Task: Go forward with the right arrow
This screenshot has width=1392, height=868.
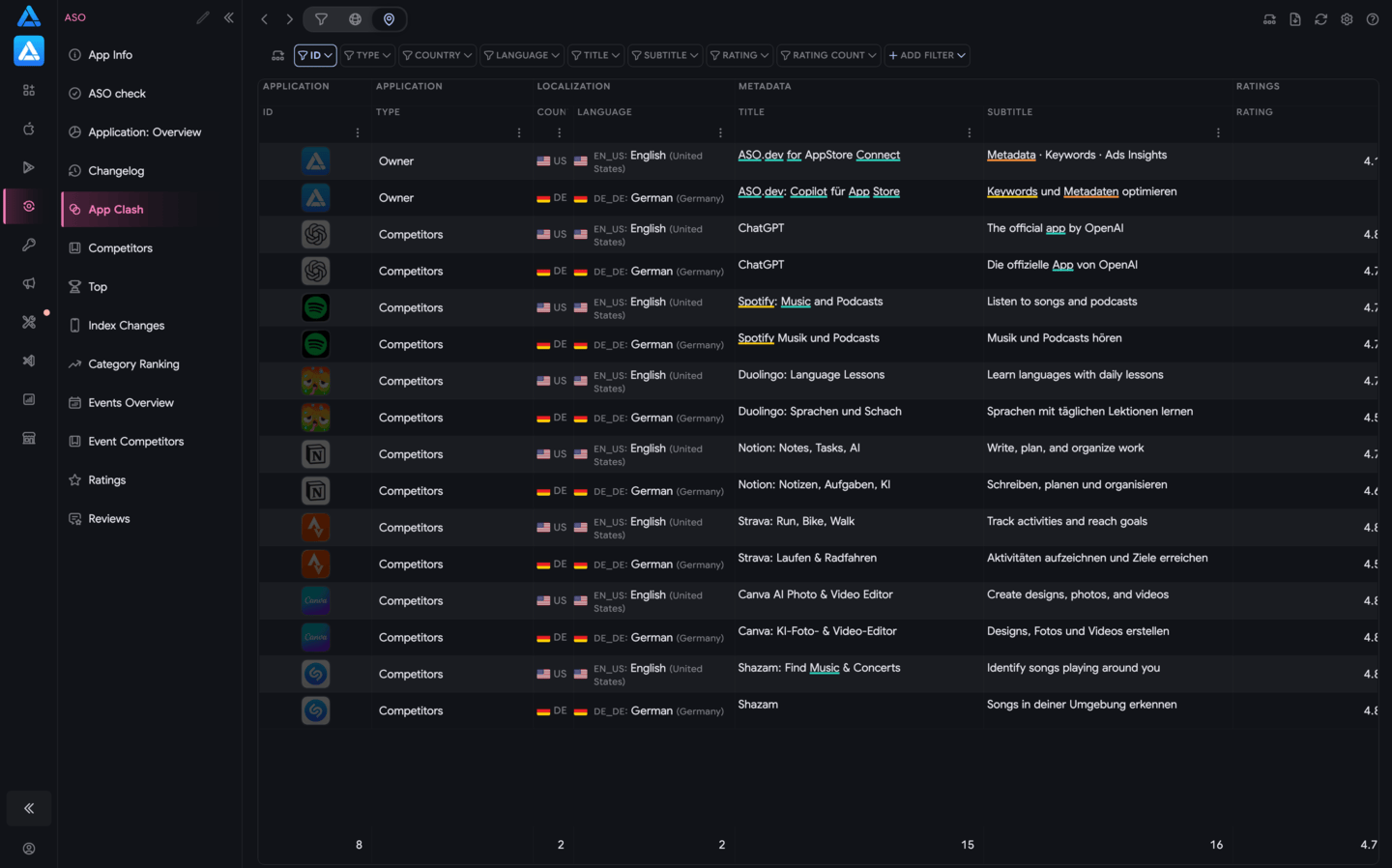Action: [x=289, y=19]
